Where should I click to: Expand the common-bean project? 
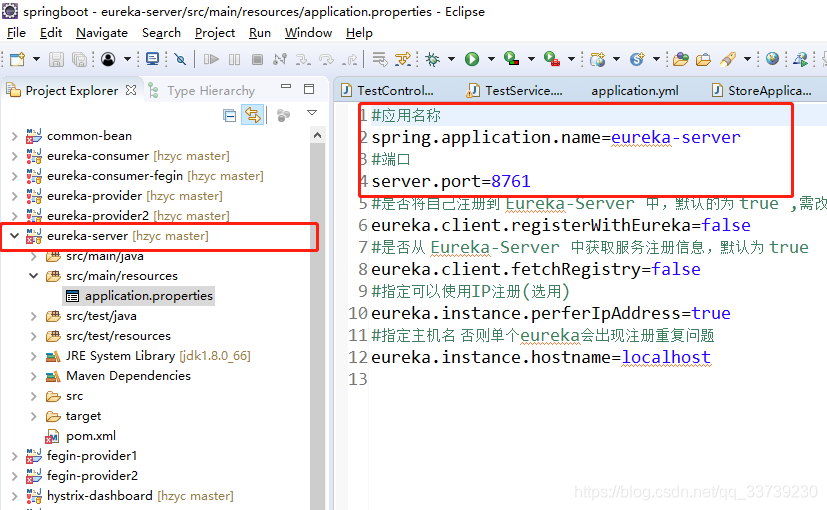[14, 136]
